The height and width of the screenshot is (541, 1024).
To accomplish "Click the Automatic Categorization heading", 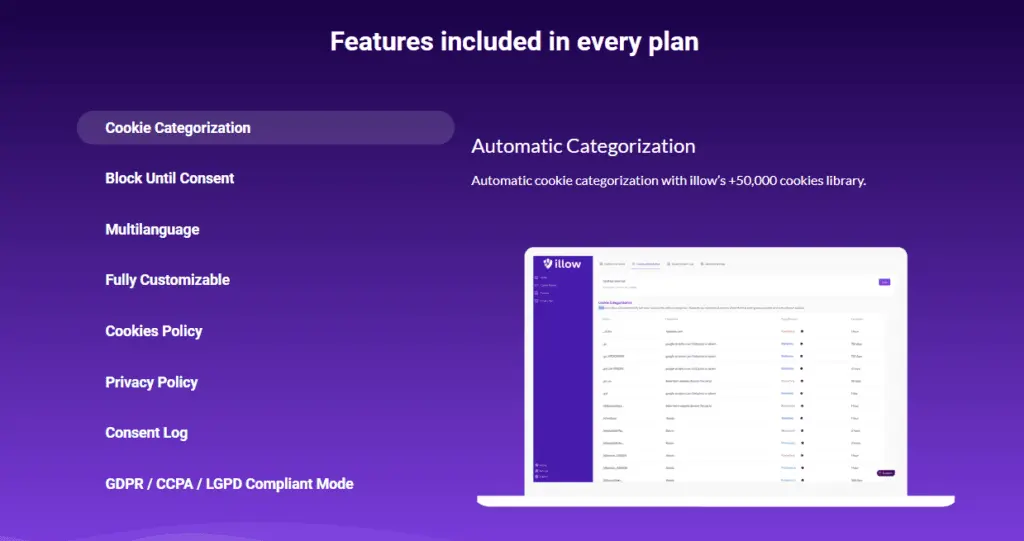I will pos(583,146).
